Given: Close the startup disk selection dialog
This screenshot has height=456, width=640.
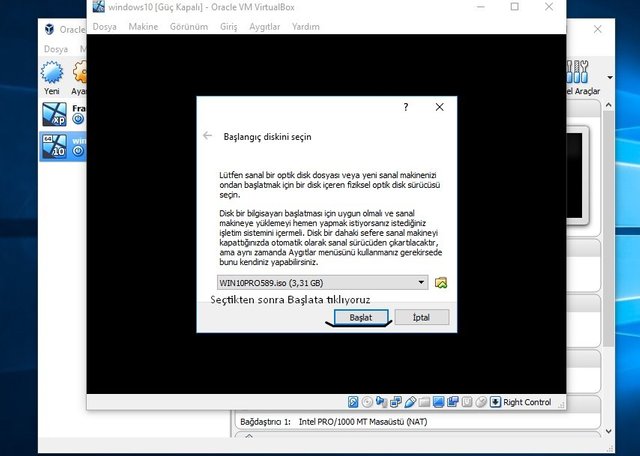Looking at the screenshot, I should [440, 107].
